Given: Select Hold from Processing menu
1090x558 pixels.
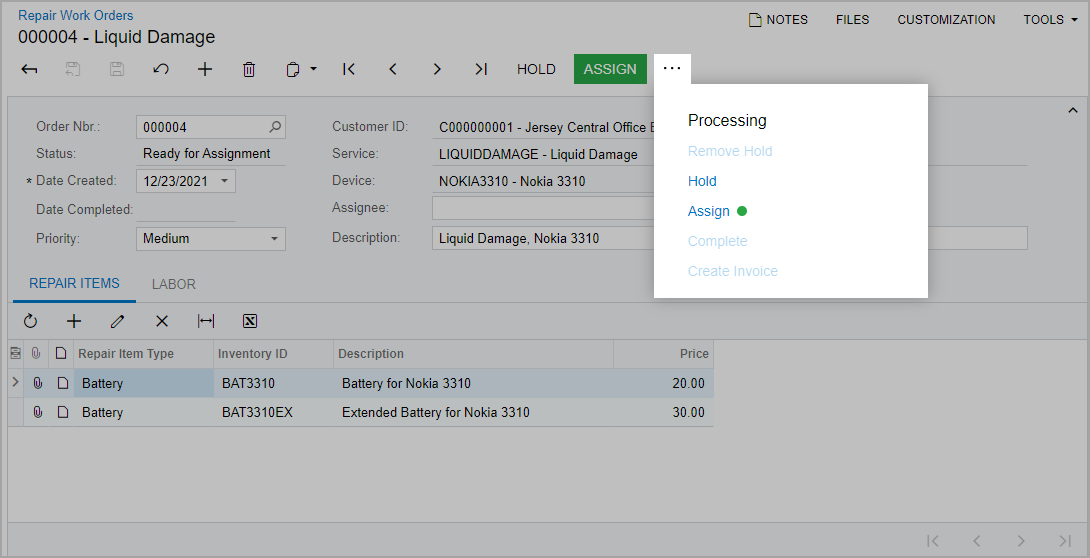Looking at the screenshot, I should (x=702, y=181).
